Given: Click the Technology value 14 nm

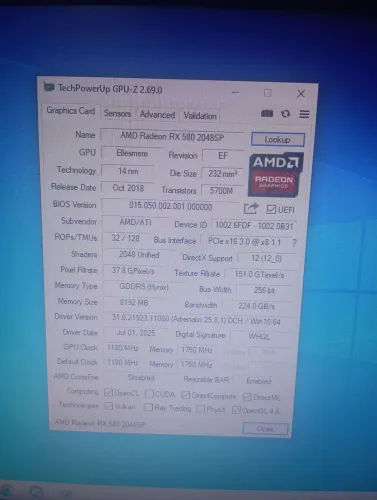Looking at the screenshot, I should [128, 171].
